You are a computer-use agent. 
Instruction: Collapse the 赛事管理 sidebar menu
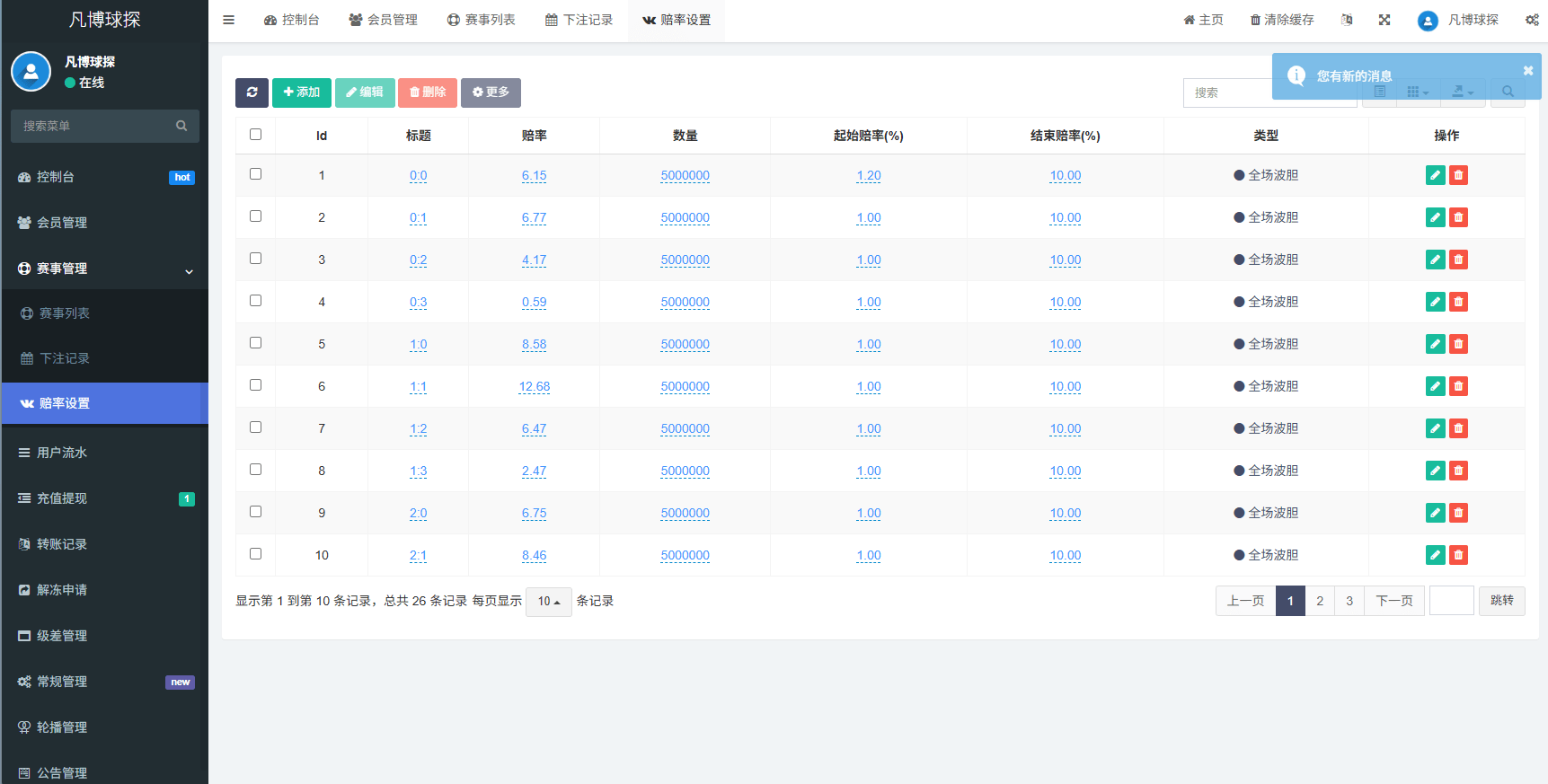tap(105, 269)
